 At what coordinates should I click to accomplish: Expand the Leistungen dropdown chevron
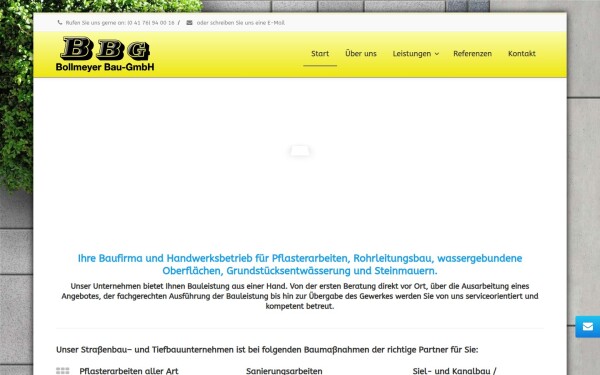[437, 54]
